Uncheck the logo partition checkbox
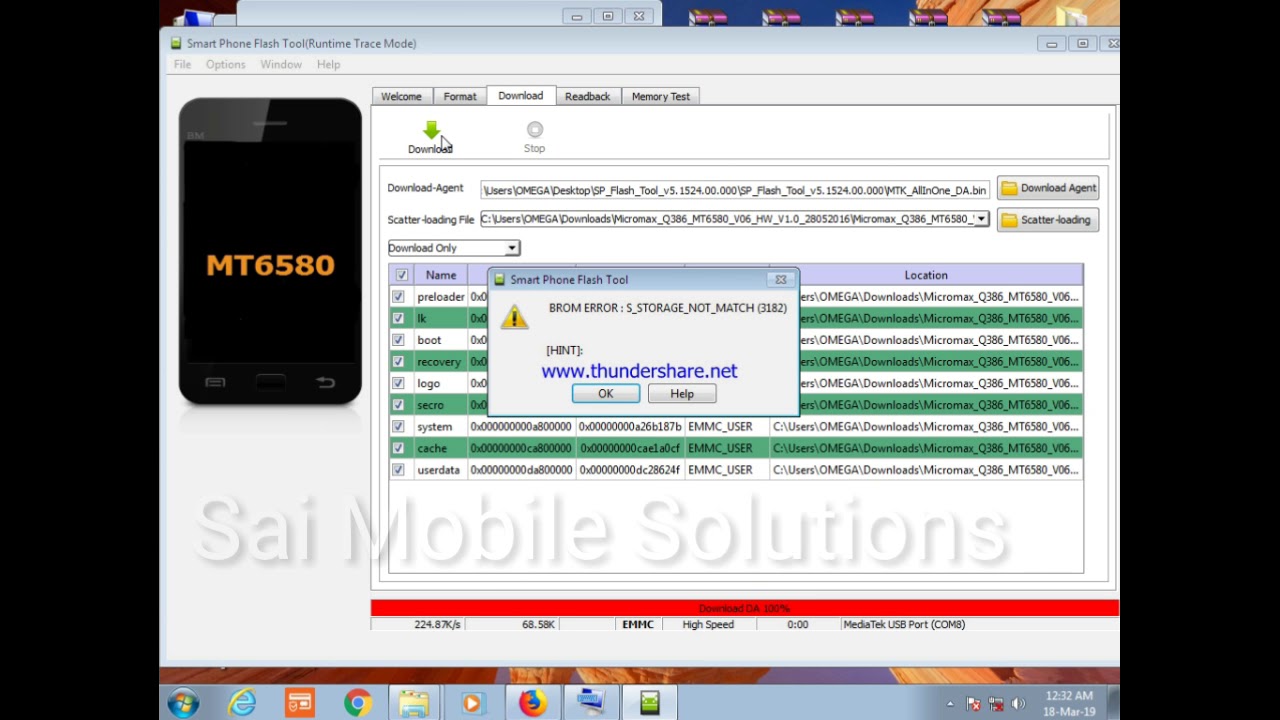This screenshot has width=1280, height=720. click(398, 383)
